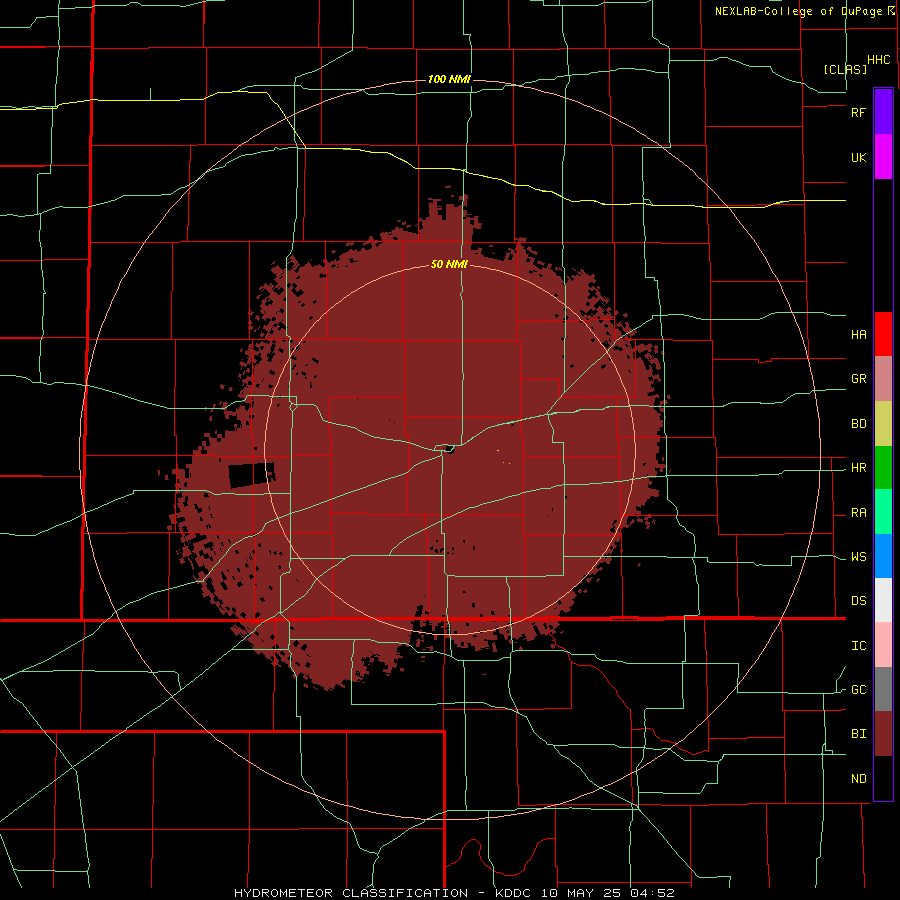
Task: Click the HHC product code label
Action: tap(879, 60)
